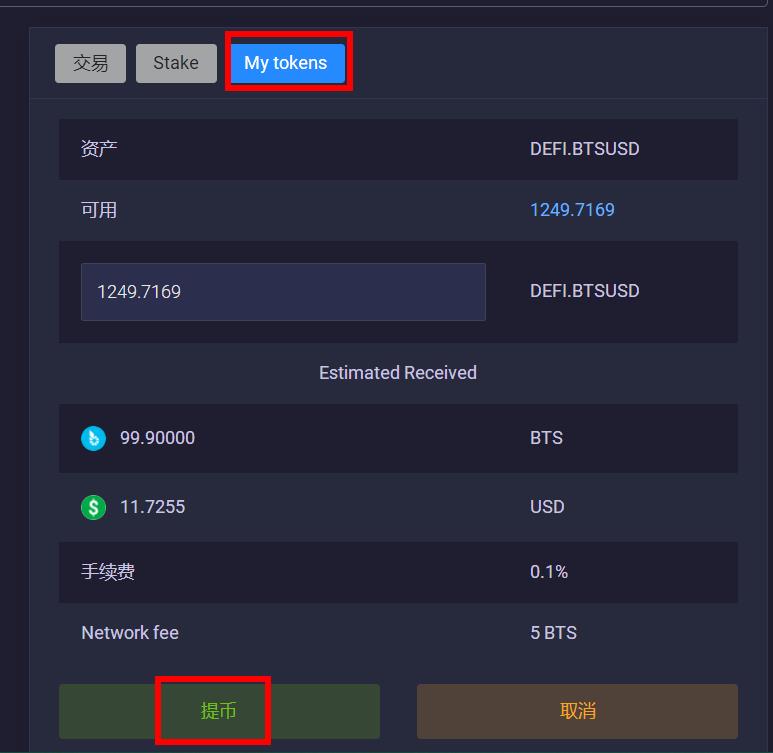The width and height of the screenshot is (773, 753).
Task: Click the 99.90000 estimated BTS amount
Action: coord(157,438)
